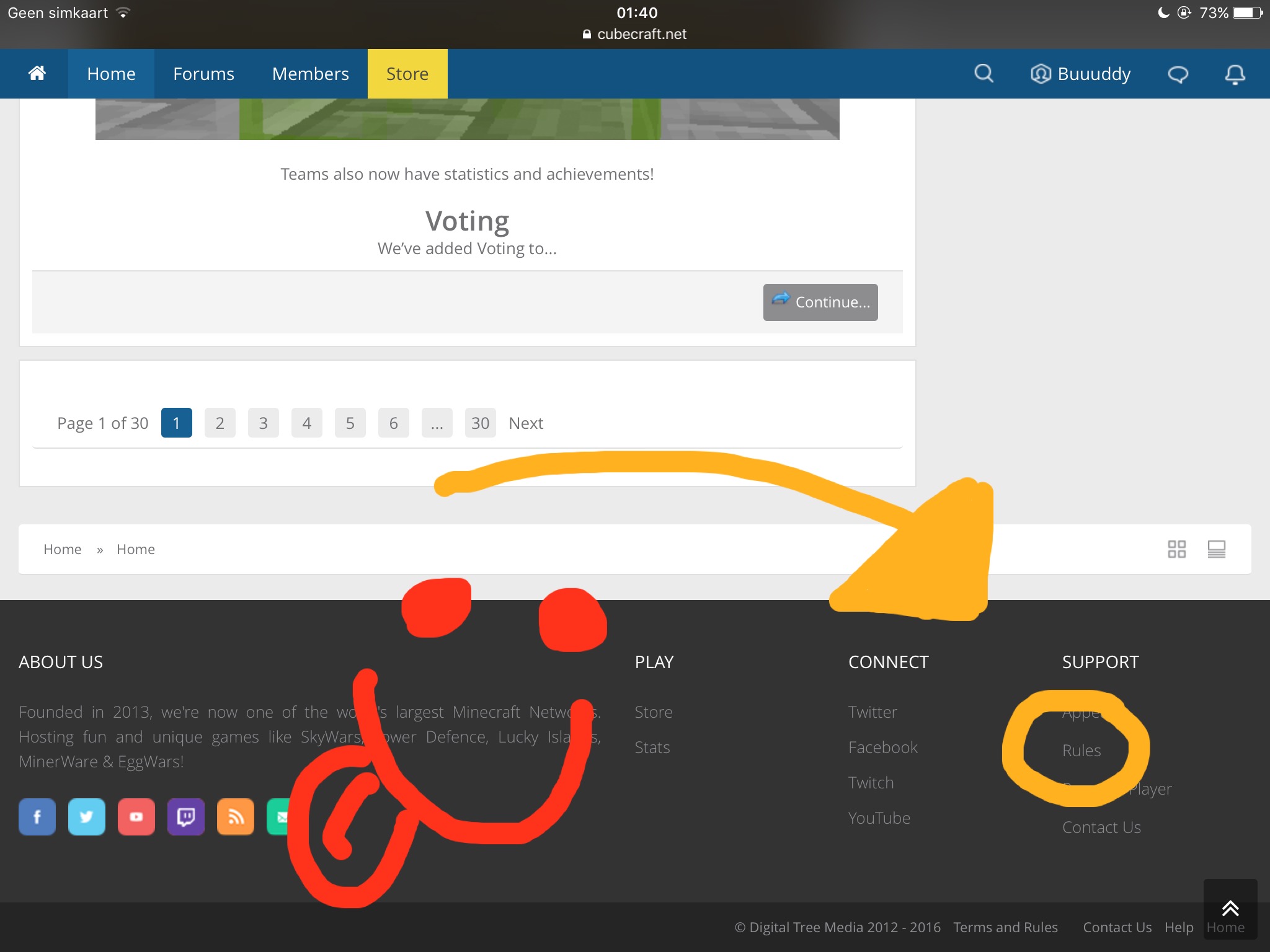This screenshot has height=952, width=1270.
Task: Open Help footer link
Action: click(1179, 927)
